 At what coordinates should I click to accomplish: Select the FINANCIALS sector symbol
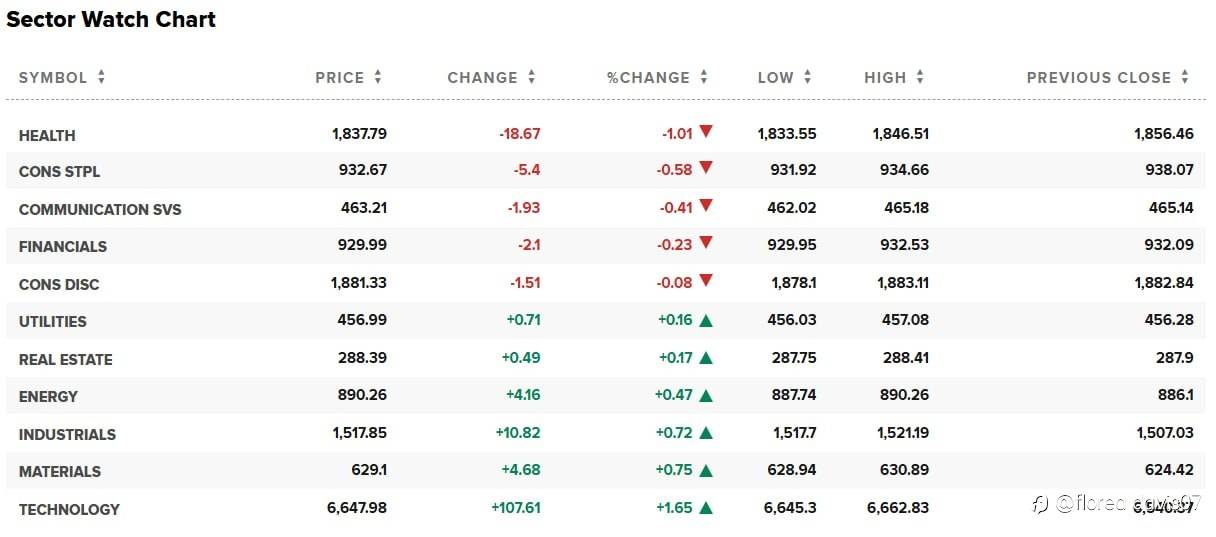click(x=63, y=247)
